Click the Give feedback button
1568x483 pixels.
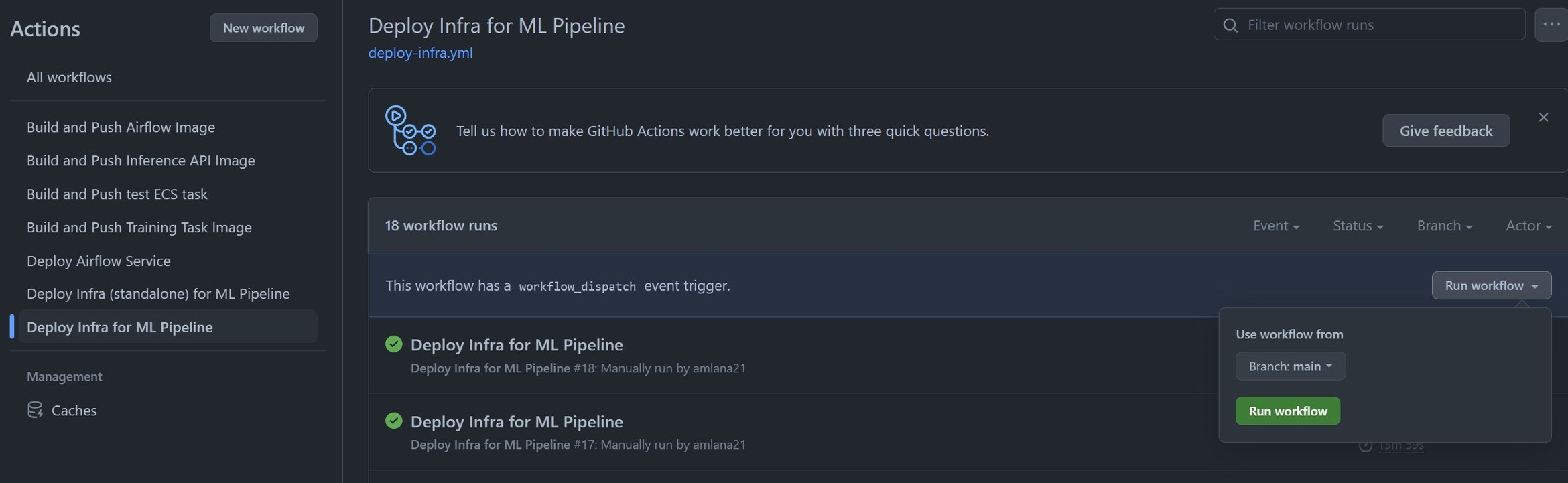1446,131
